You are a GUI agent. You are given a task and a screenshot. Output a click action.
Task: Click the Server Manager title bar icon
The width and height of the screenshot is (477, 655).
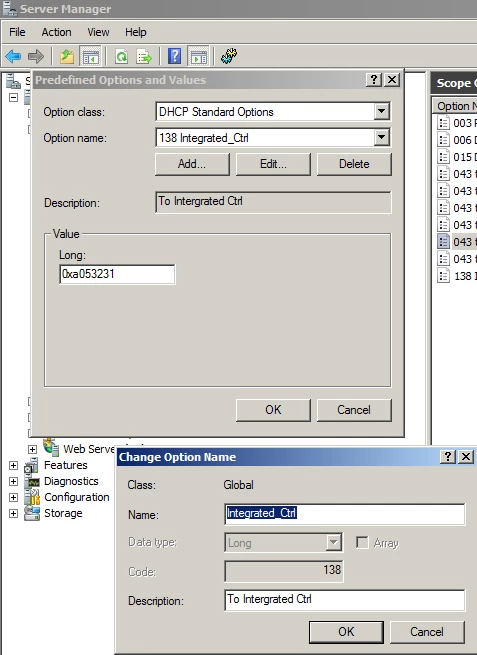[10, 8]
